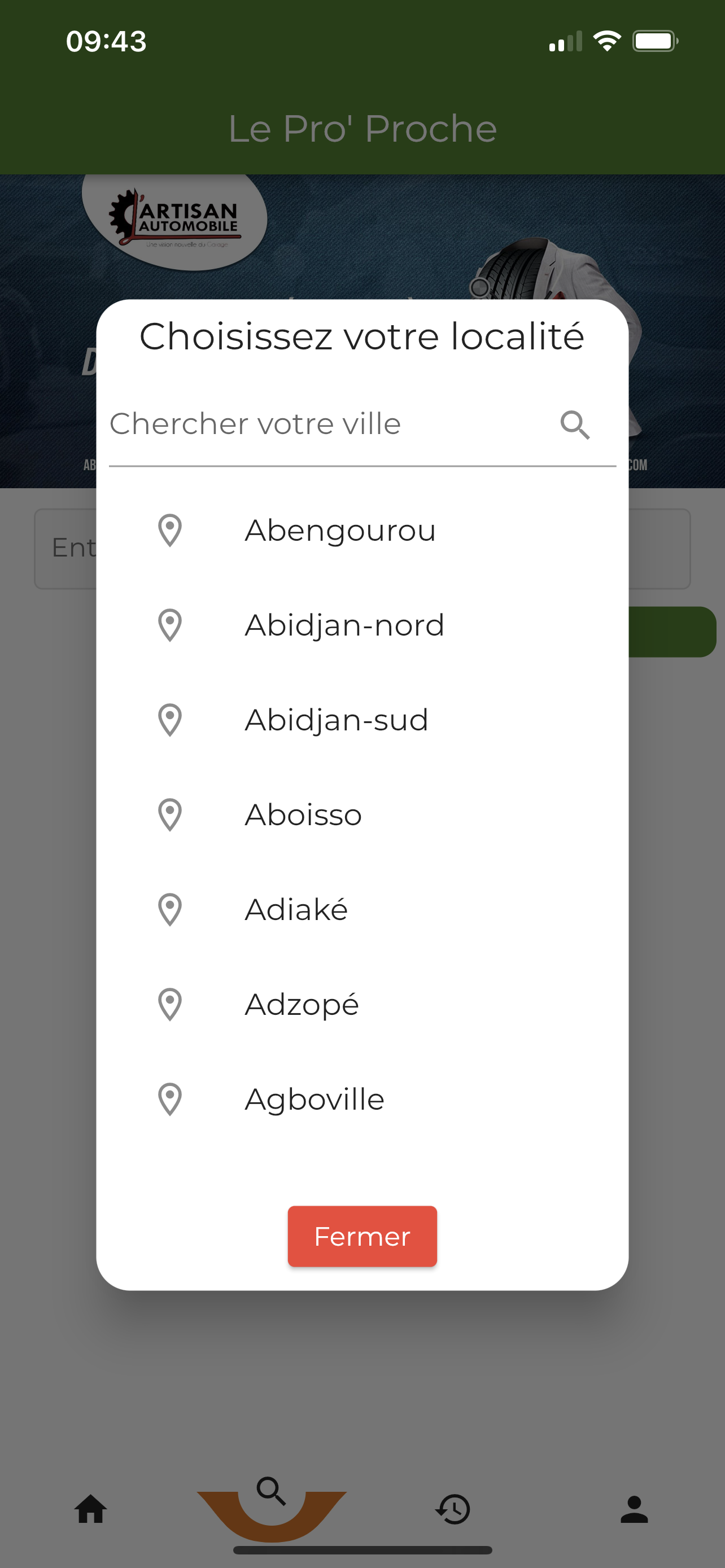Image resolution: width=725 pixels, height=1568 pixels.
Task: Choose Adiaké as the locality
Action: tap(296, 909)
